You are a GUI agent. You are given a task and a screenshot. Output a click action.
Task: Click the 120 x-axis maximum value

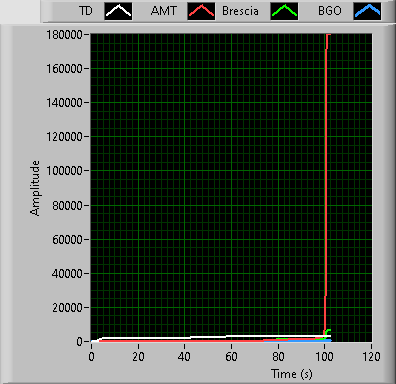coord(371,357)
